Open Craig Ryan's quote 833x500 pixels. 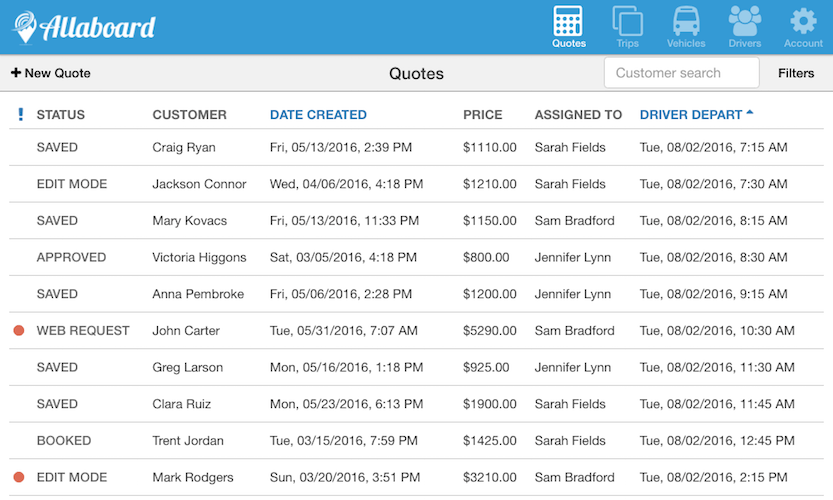pyautogui.click(x=182, y=148)
